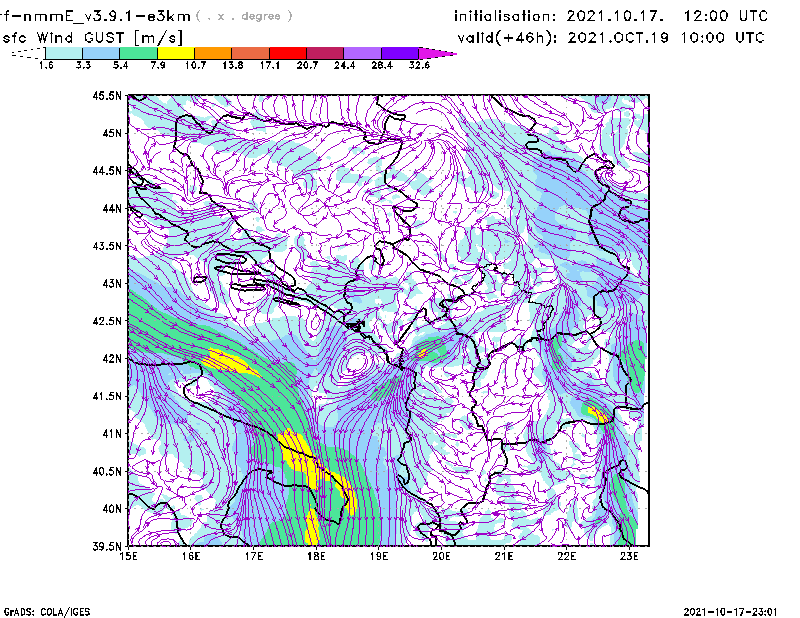
Task: Click the "10.7" legend value
Action: [x=195, y=65]
